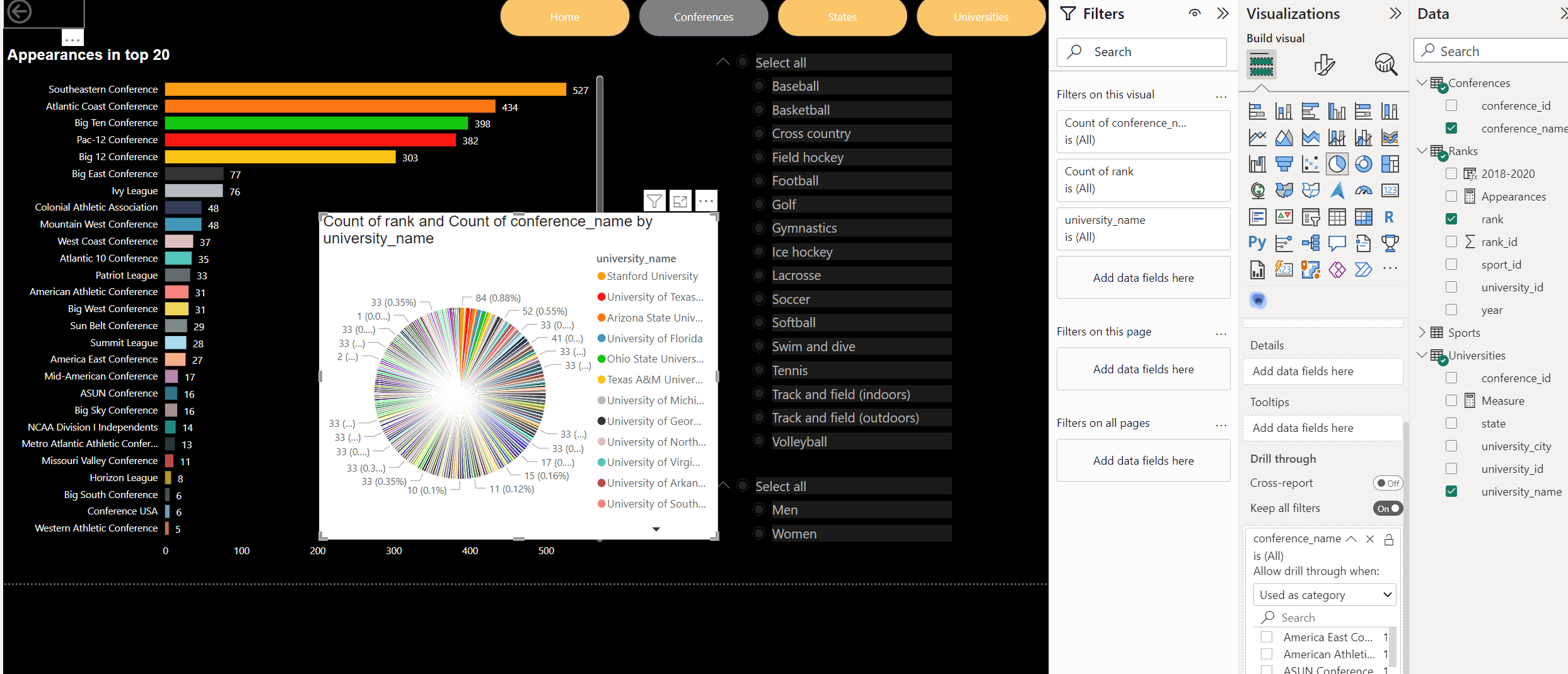Collapse the Visualizations pane with double chevron
1568x674 pixels.
pyautogui.click(x=1395, y=13)
